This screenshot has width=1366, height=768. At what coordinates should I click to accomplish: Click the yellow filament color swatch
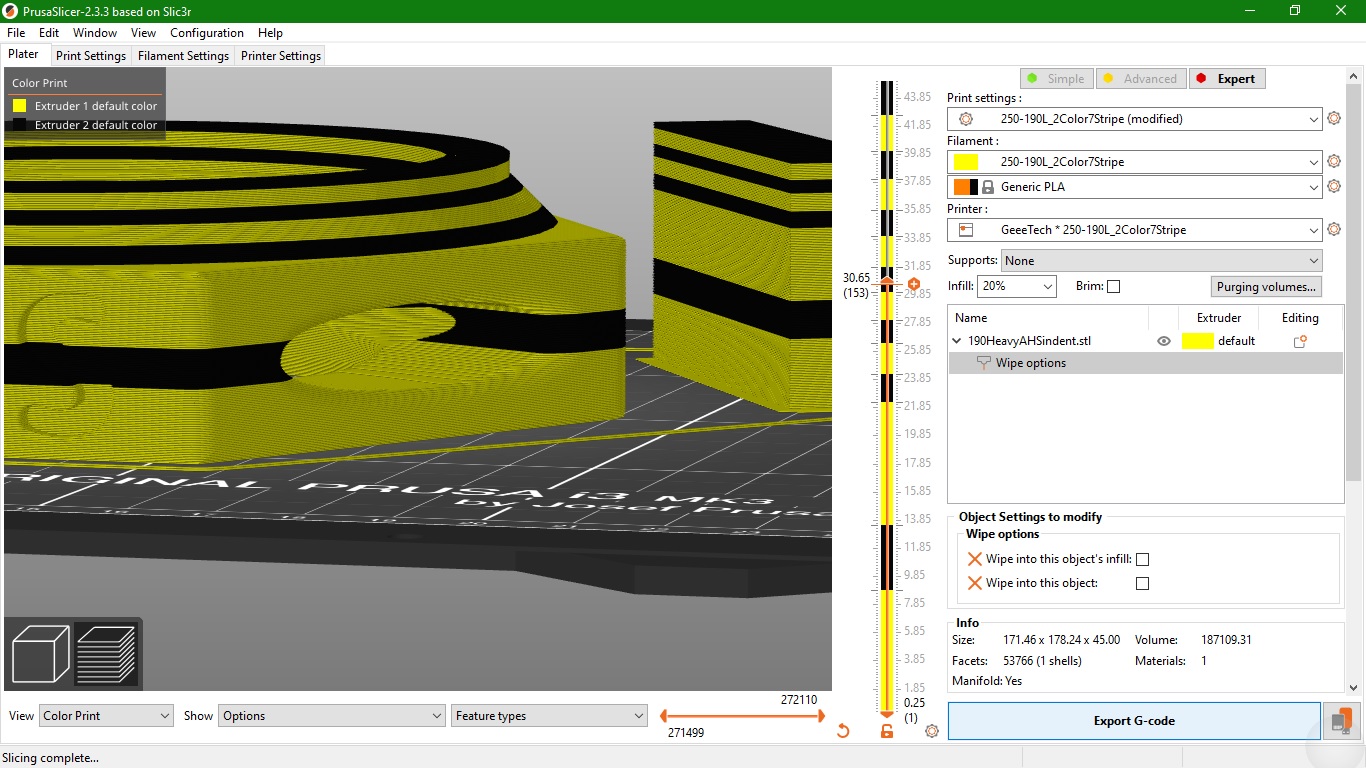965,162
